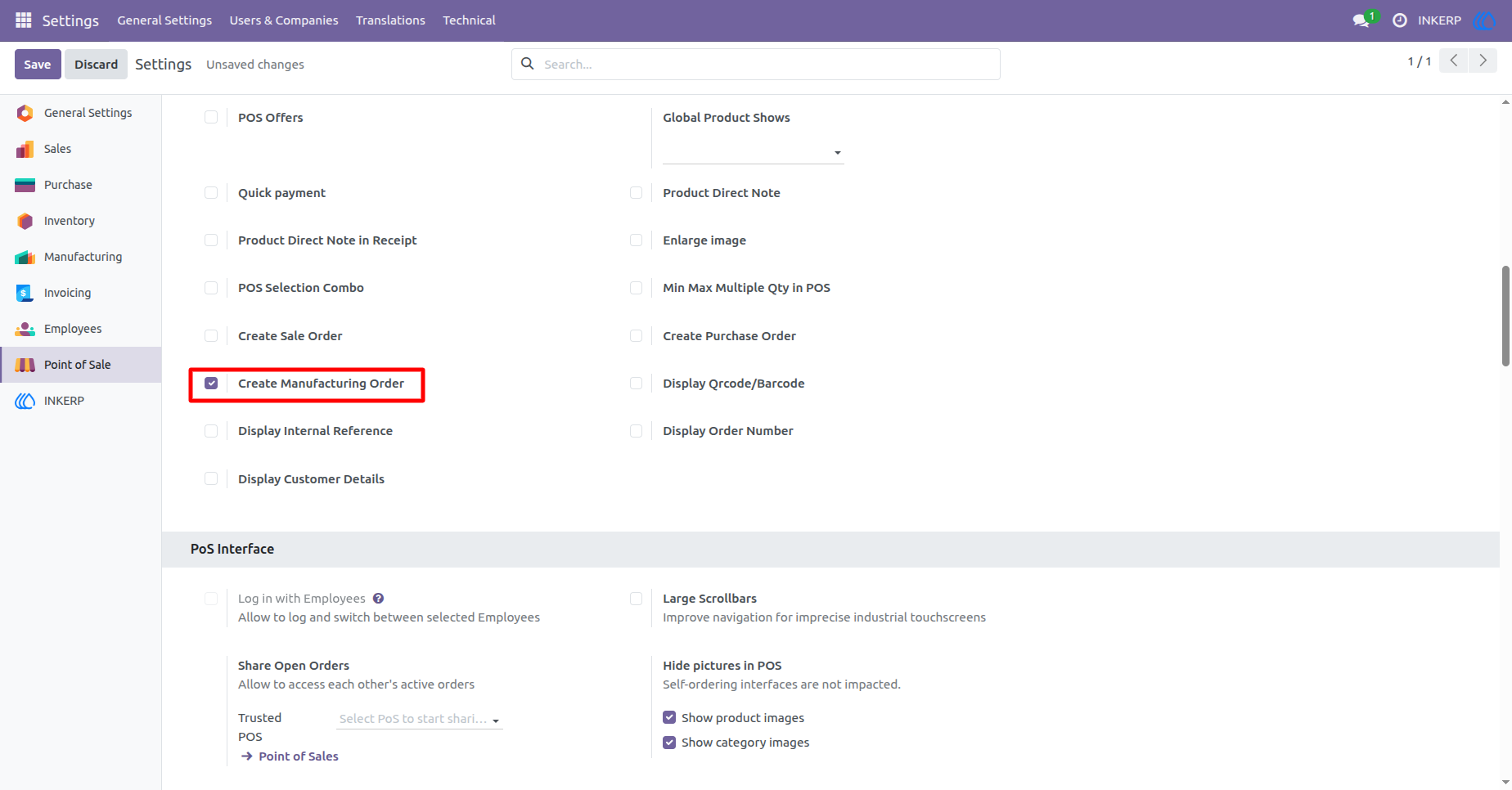Enable POS Selection Combo checkbox
Viewport: 1512px width, 790px height.
click(x=211, y=287)
